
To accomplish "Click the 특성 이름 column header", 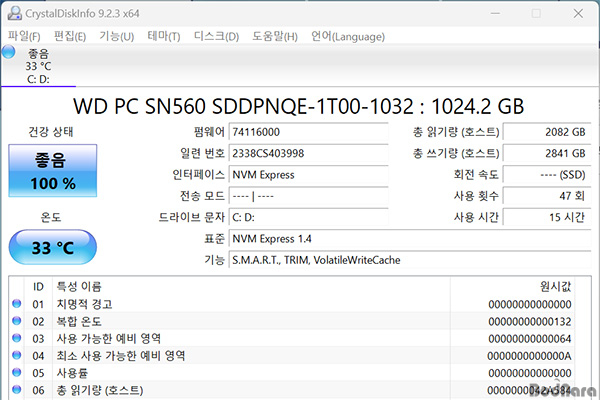I will (79, 286).
